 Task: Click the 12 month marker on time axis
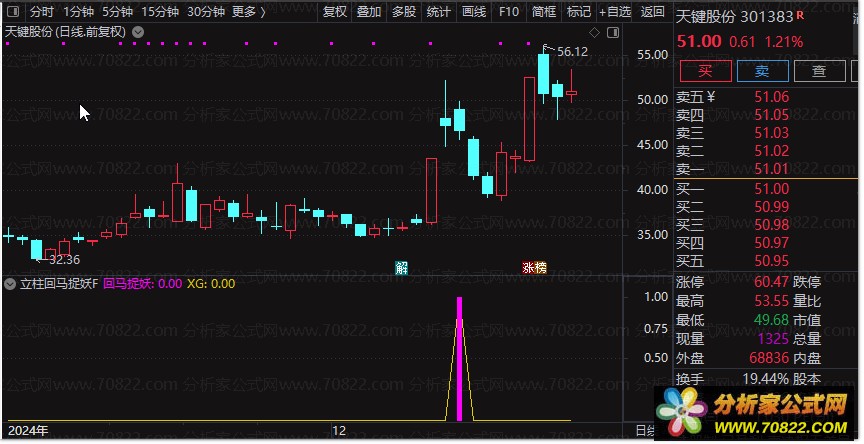338,431
